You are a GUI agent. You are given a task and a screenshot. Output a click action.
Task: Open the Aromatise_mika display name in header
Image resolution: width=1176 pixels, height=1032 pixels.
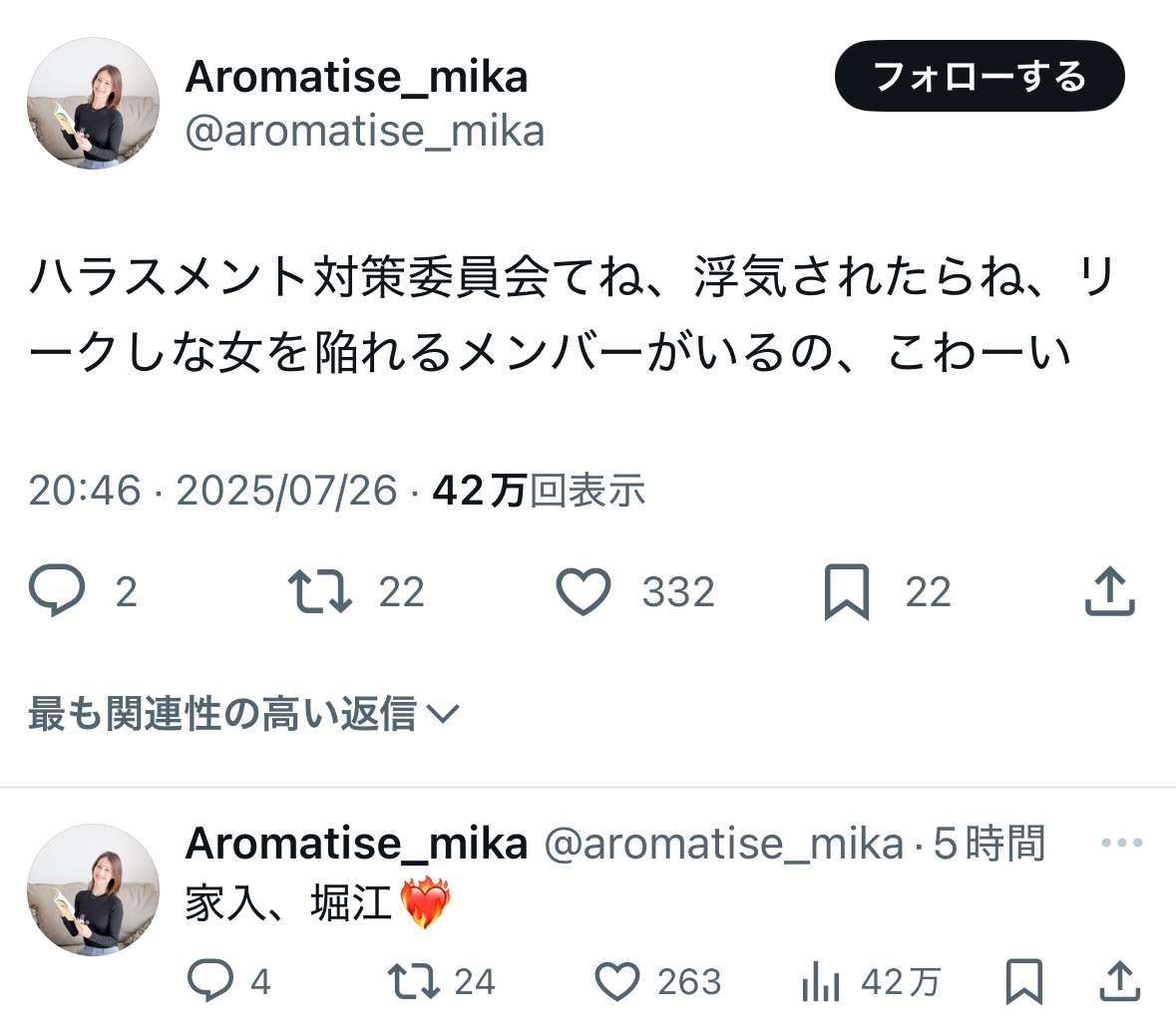tap(356, 77)
